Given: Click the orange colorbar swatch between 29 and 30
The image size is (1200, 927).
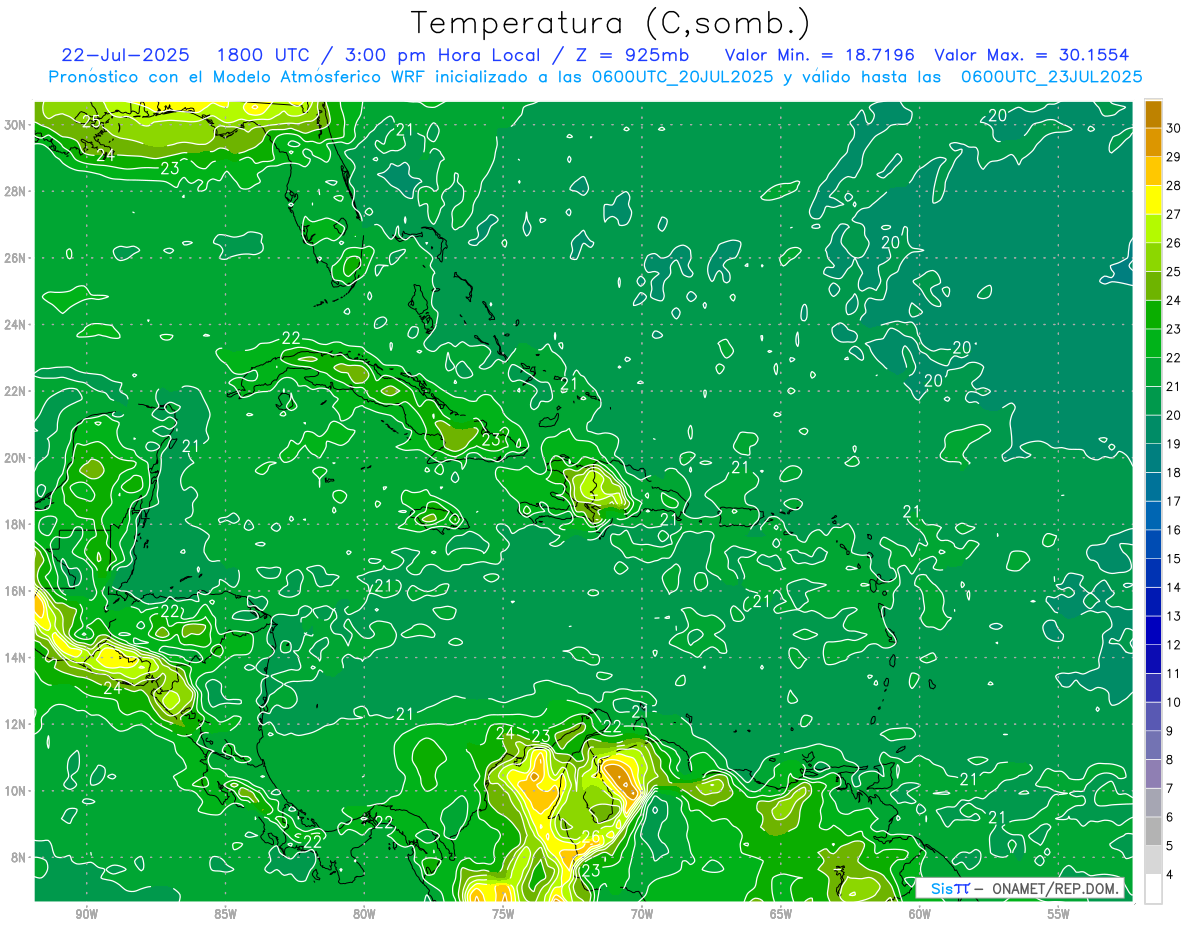Looking at the screenshot, I should (1153, 143).
